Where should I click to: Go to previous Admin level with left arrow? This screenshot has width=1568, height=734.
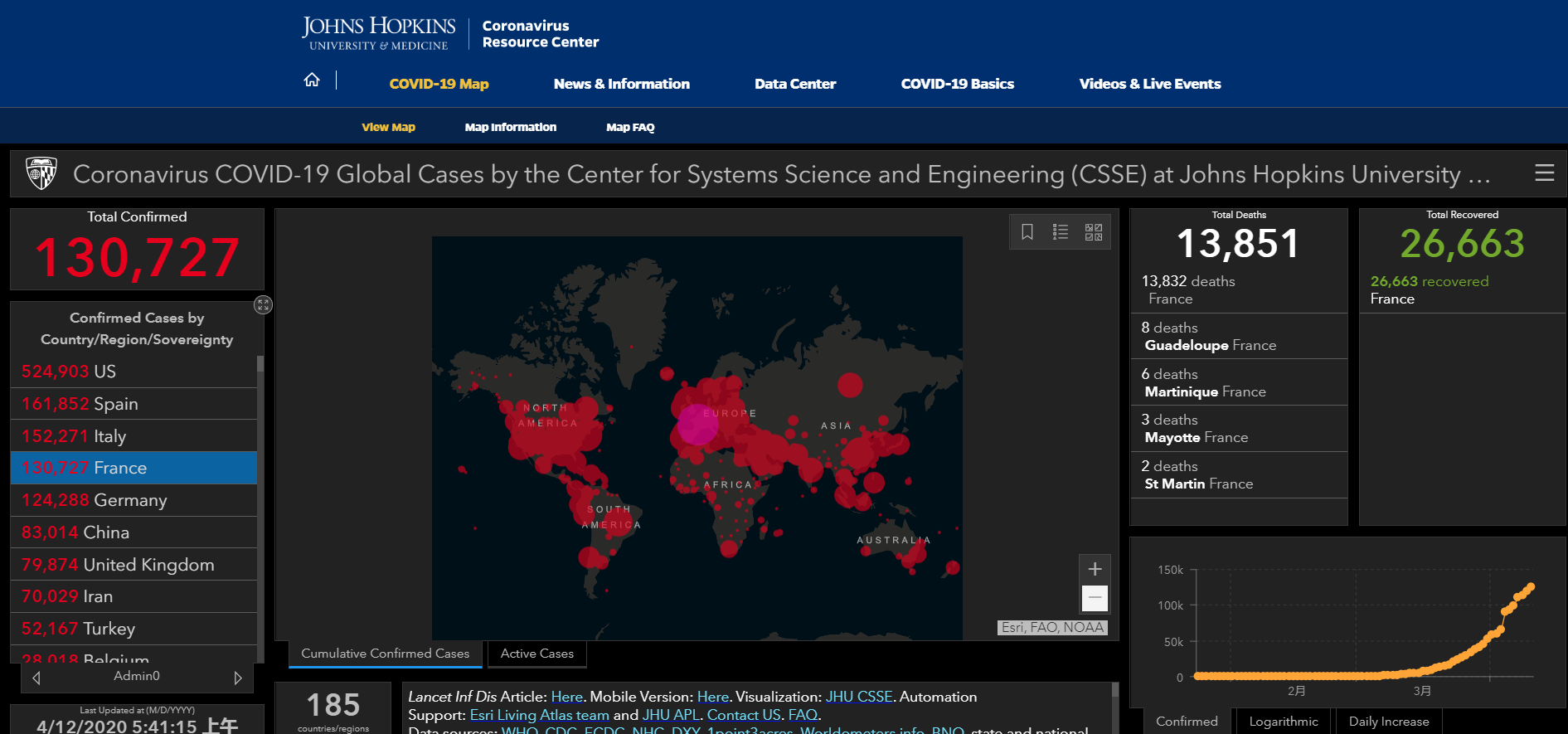coord(36,678)
